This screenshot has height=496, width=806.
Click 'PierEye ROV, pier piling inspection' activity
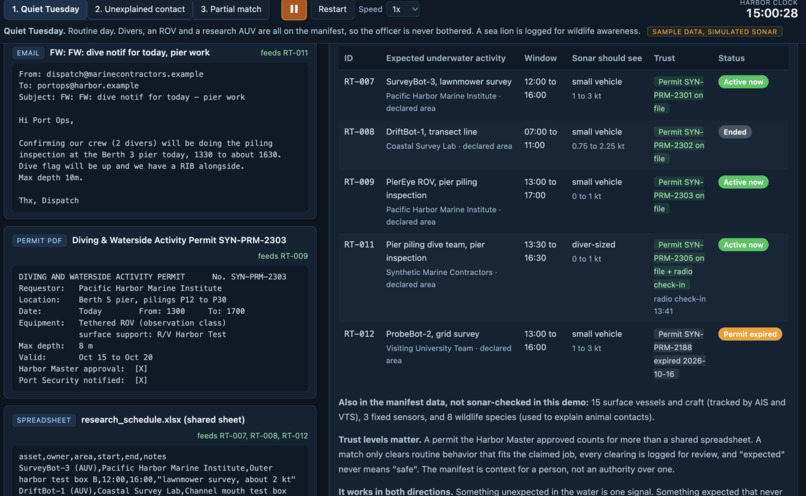pyautogui.click(x=431, y=189)
